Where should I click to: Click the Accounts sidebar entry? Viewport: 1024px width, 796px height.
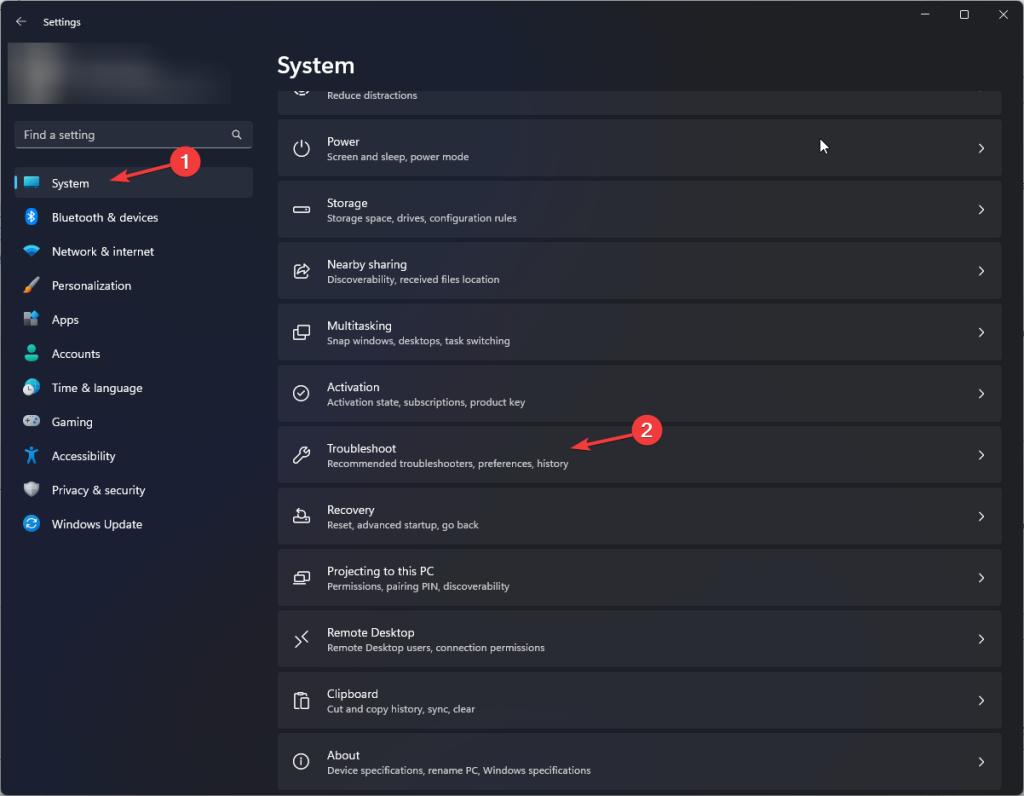pyautogui.click(x=77, y=353)
